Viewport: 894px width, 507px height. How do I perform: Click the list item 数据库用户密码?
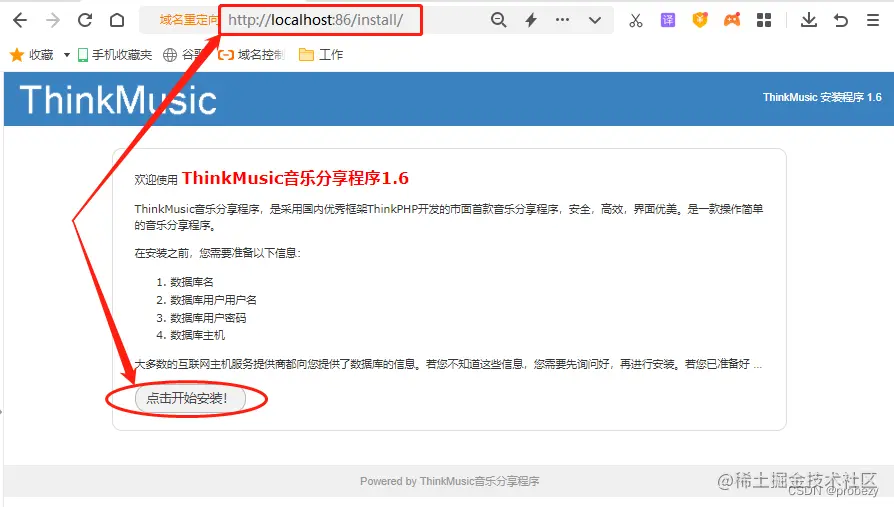click(208, 318)
